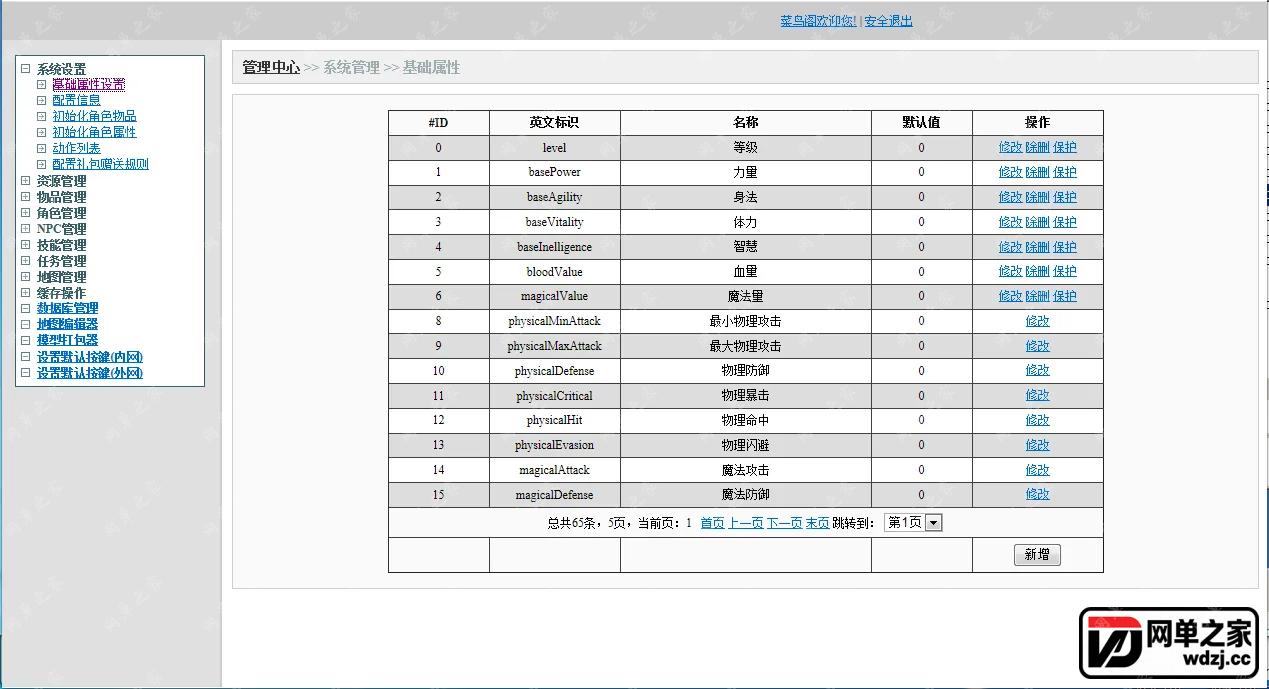
Task: Click 保护 in the baseAgility row
Action: [1064, 197]
